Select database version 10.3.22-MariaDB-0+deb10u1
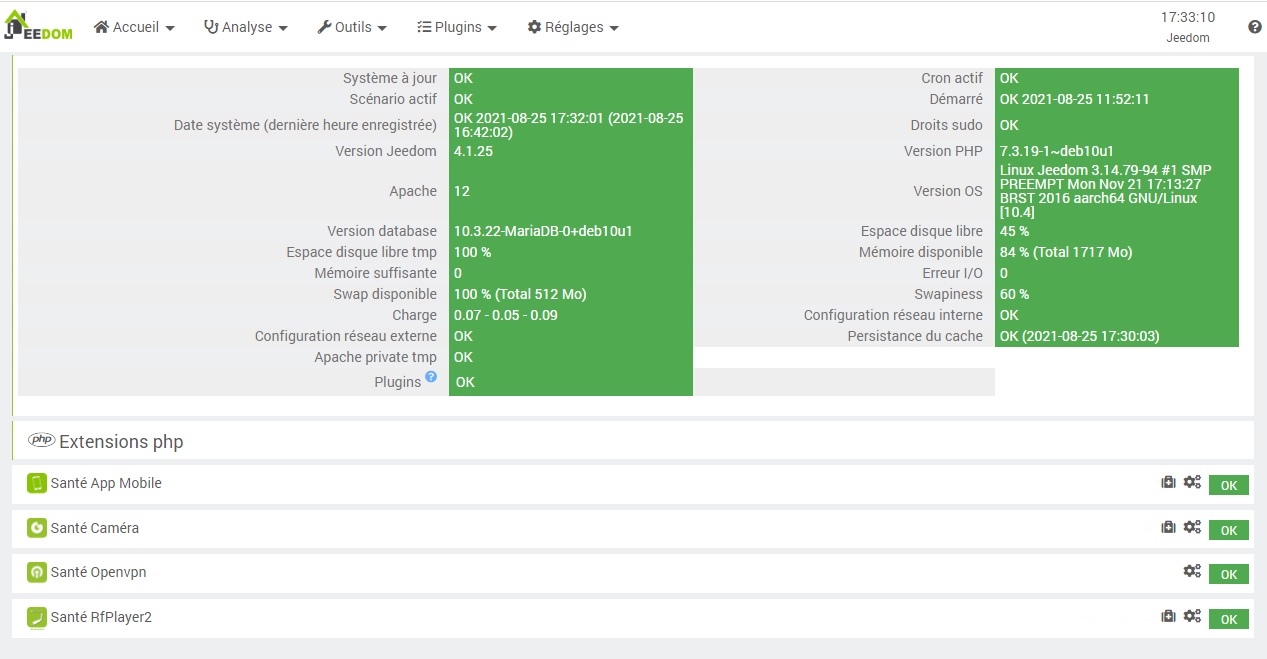This screenshot has height=659, width=1267. [543, 231]
